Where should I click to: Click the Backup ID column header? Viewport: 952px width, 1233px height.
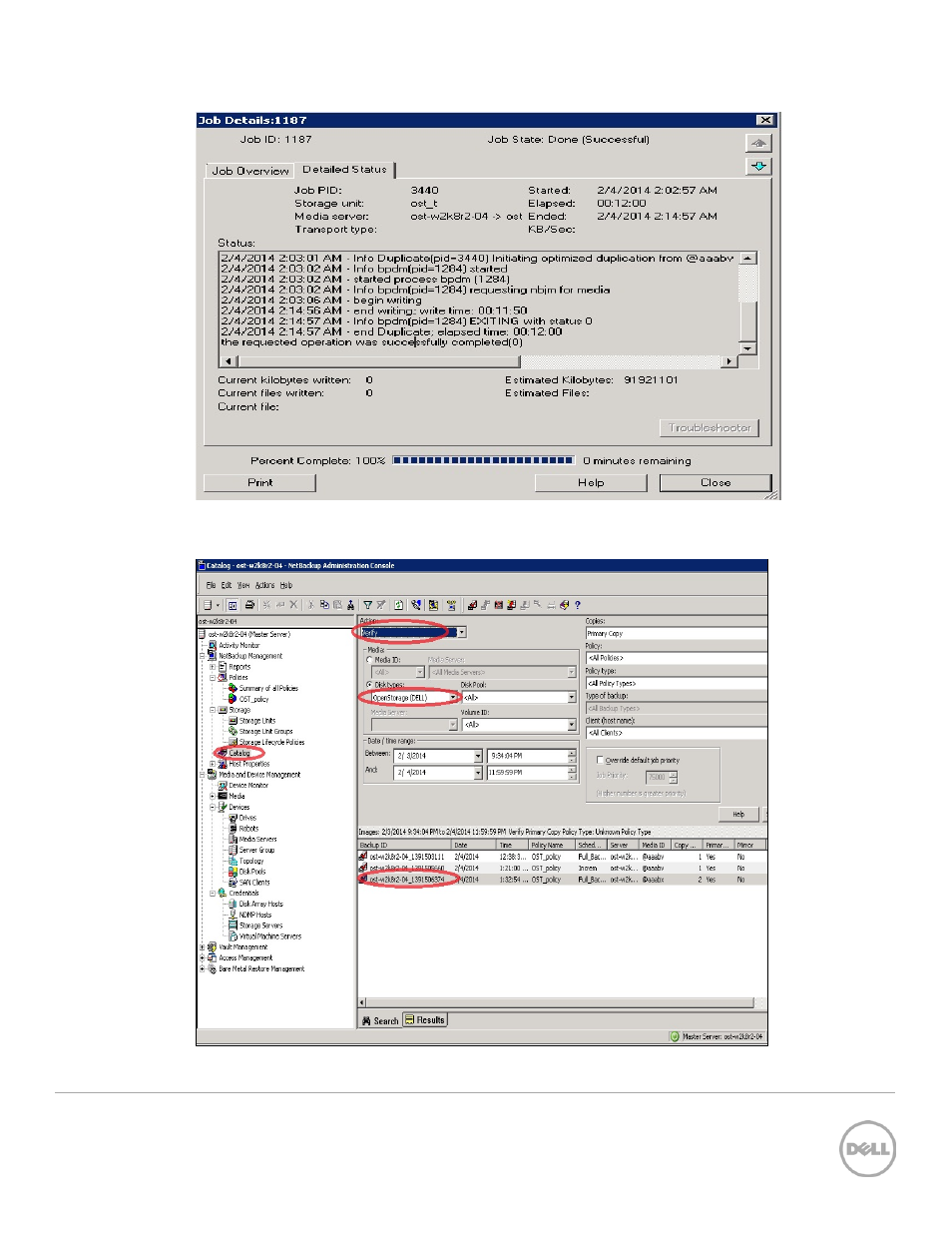click(404, 845)
